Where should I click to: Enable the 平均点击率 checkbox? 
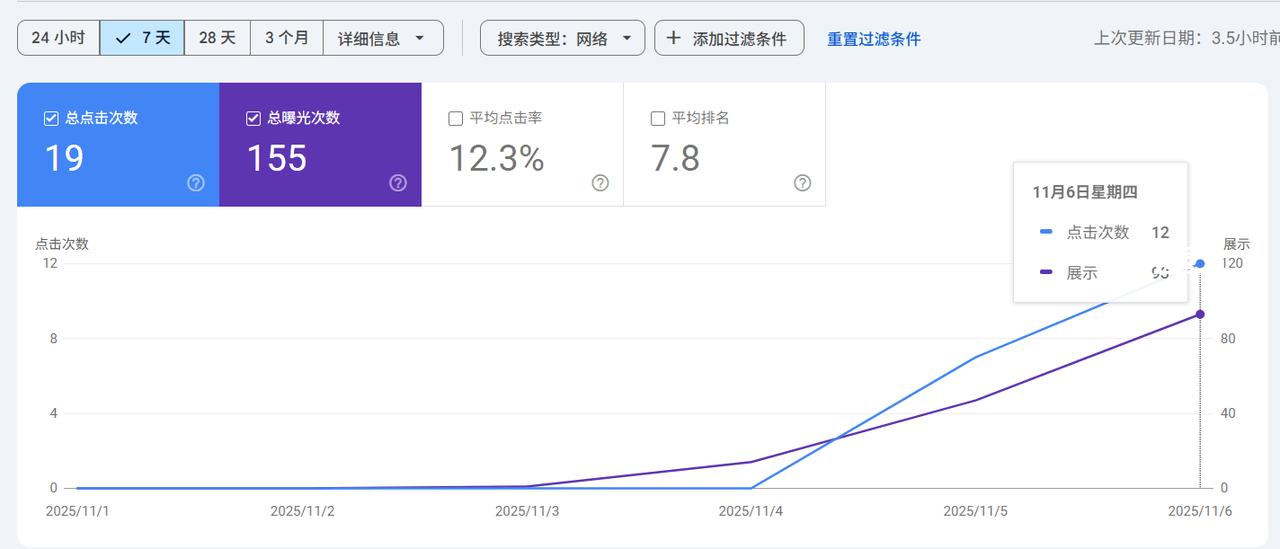(x=456, y=118)
